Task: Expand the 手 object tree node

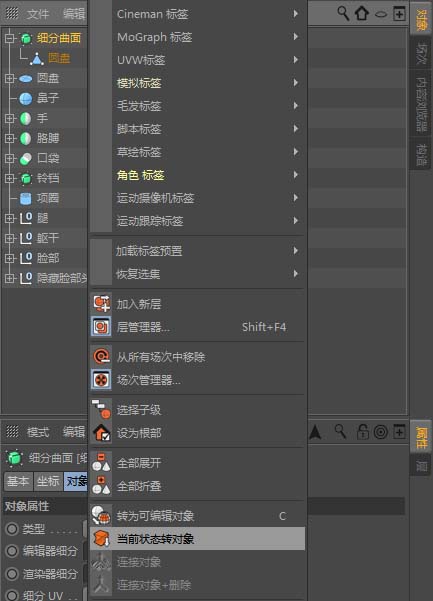Action: pyautogui.click(x=9, y=118)
